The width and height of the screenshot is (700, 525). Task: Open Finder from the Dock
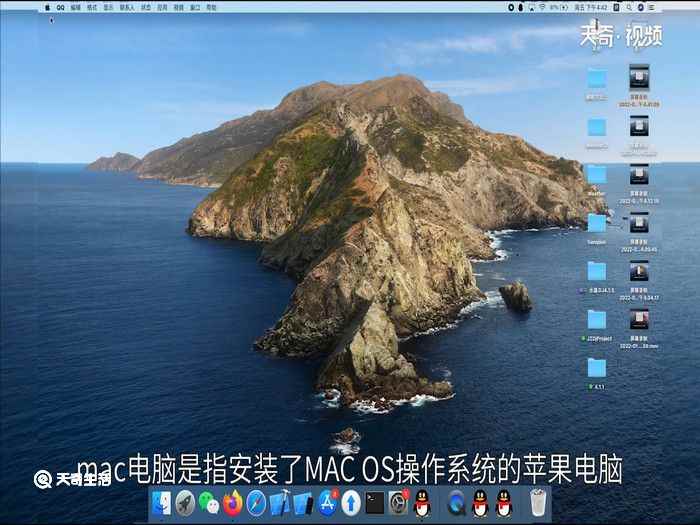pos(161,503)
